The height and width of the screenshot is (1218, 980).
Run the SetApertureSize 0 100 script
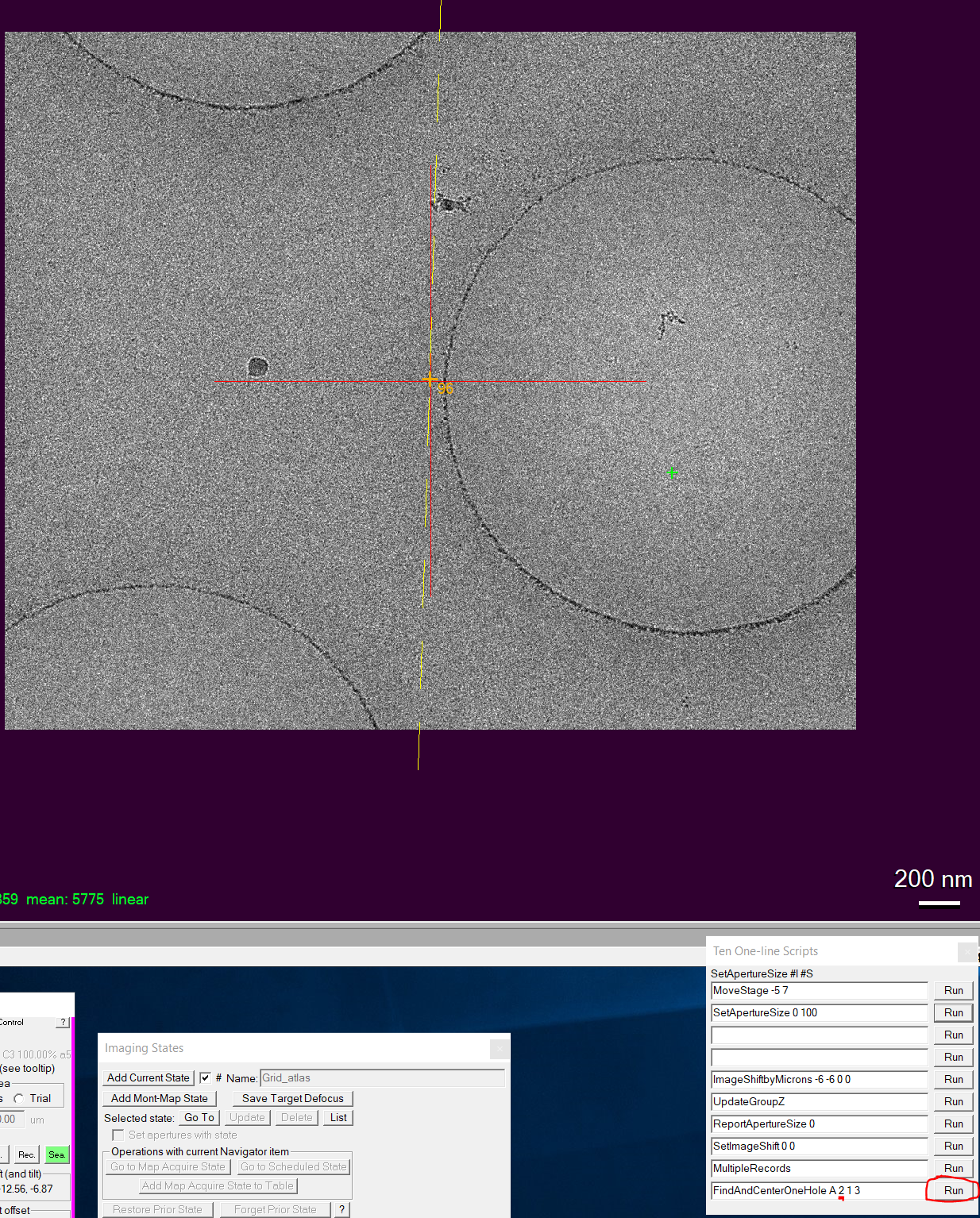coord(953,1012)
